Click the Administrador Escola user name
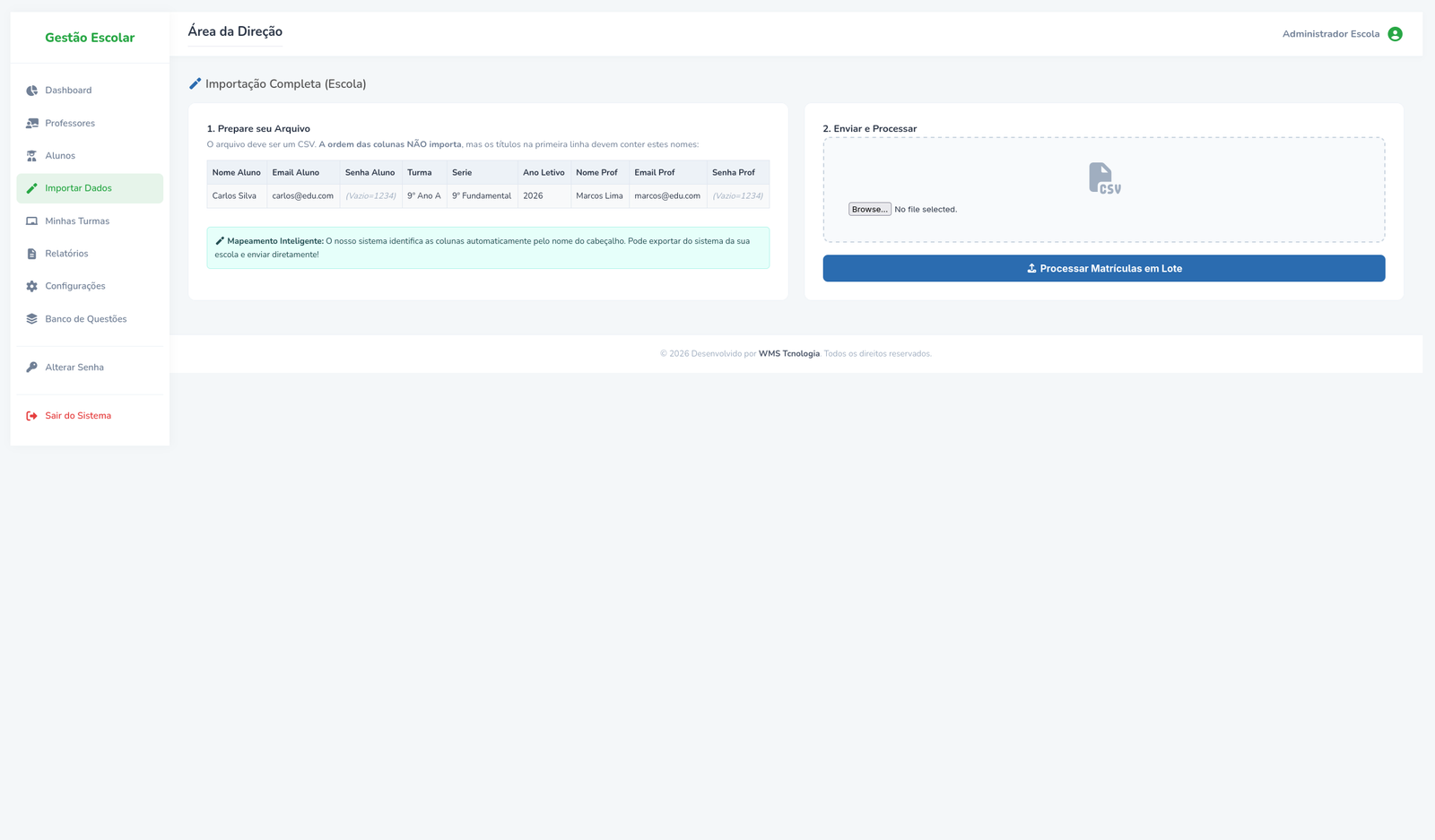This screenshot has height=840, width=1435. click(1330, 34)
